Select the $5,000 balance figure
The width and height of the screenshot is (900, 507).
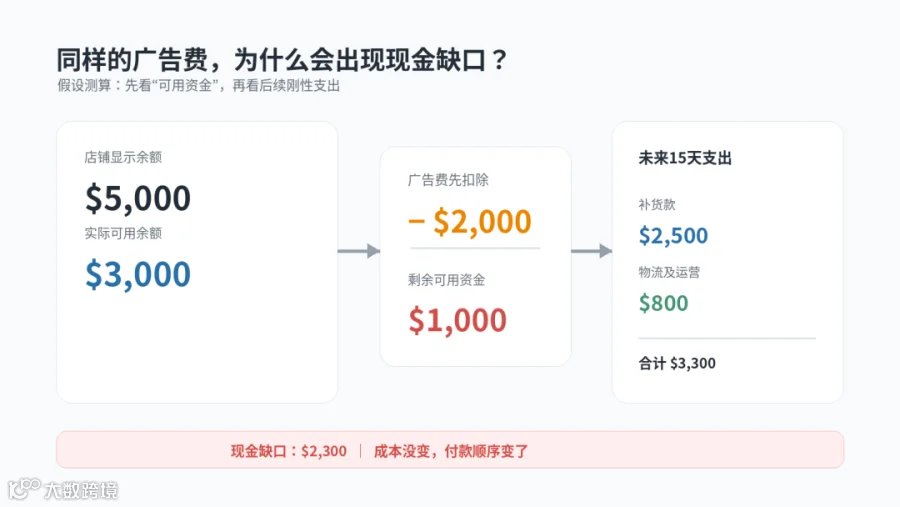[138, 198]
